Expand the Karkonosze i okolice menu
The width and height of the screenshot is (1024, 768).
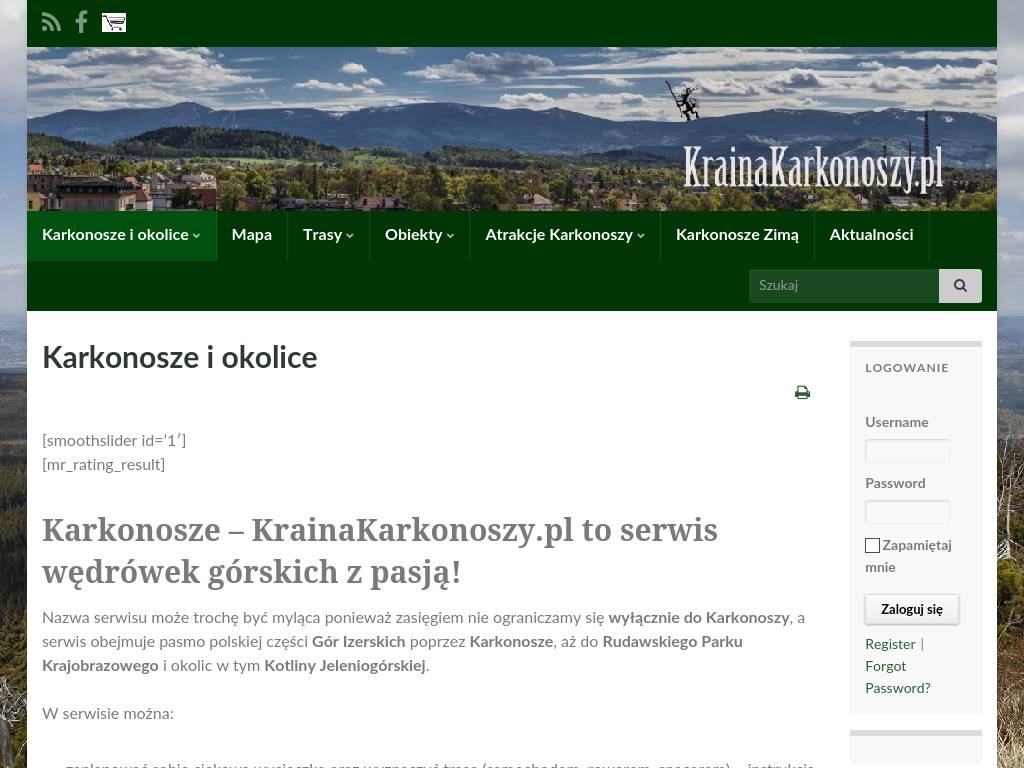[x=121, y=235]
